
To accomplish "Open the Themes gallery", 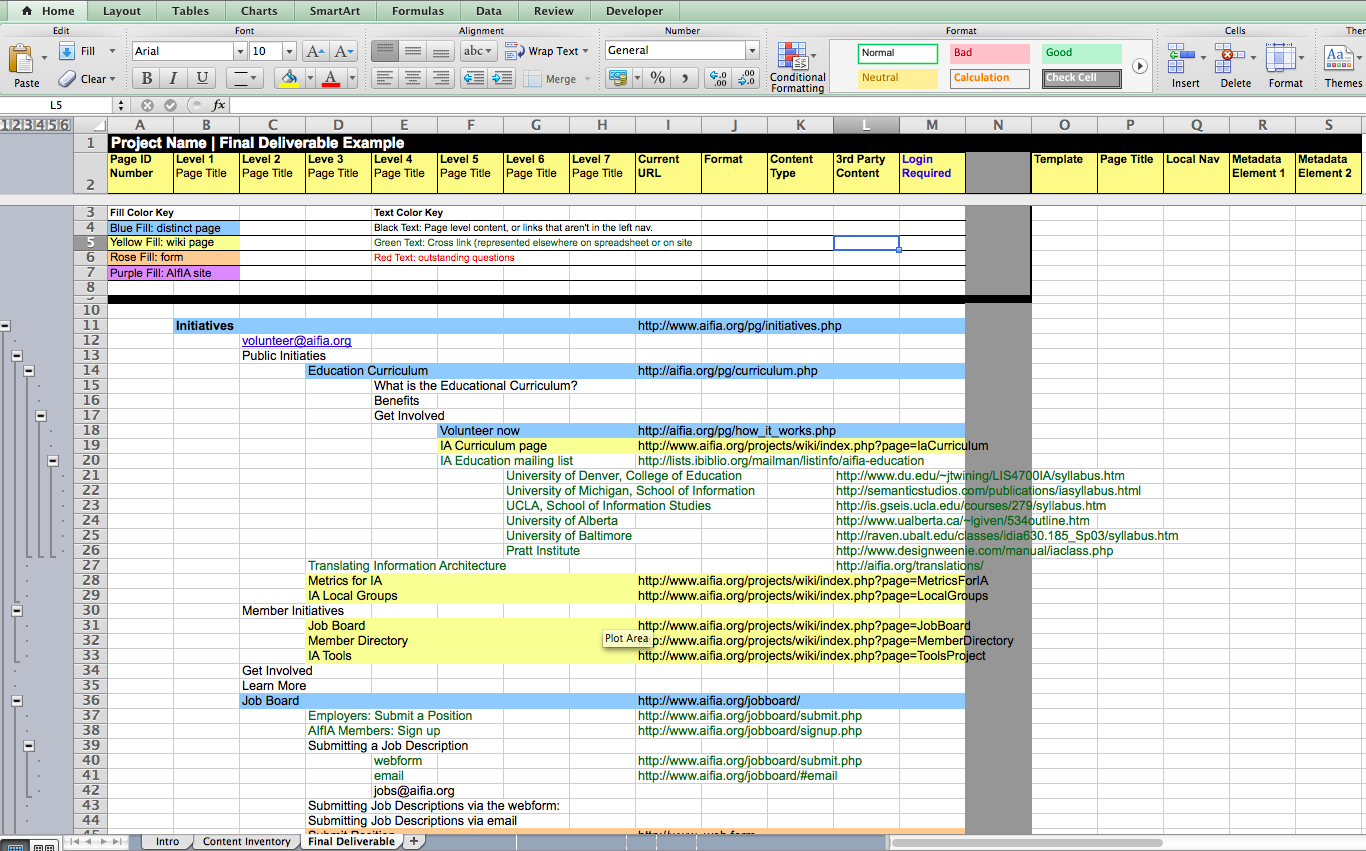I will (x=1343, y=66).
